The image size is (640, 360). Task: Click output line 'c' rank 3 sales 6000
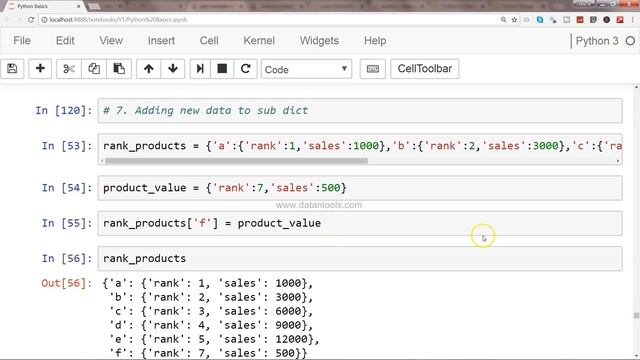(211, 311)
